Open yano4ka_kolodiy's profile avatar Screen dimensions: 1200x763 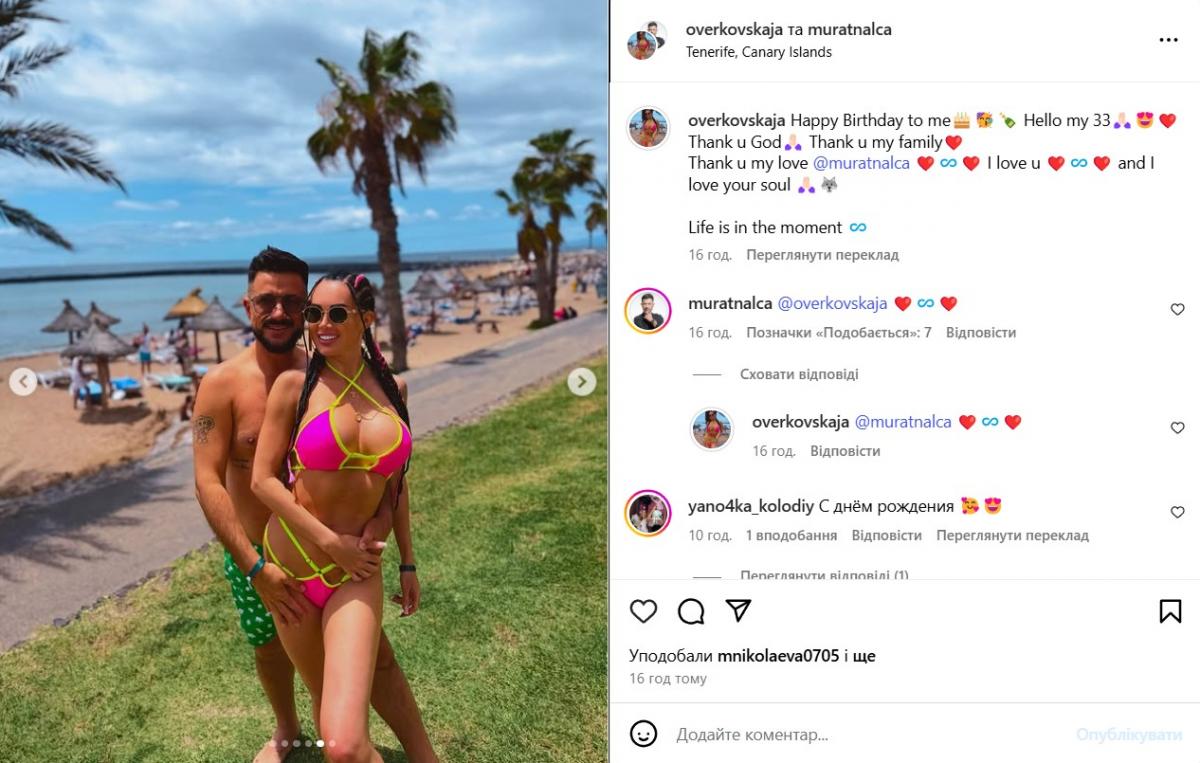pos(647,514)
